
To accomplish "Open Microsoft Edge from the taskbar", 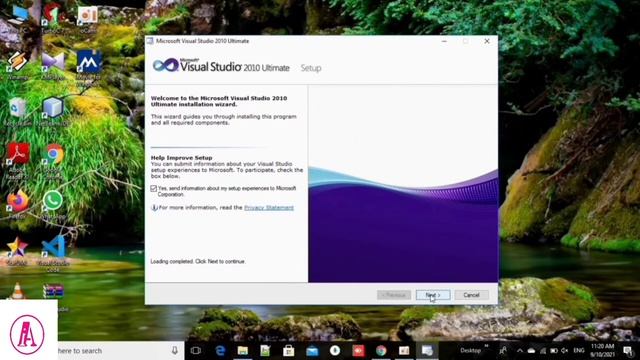I will point(220,351).
